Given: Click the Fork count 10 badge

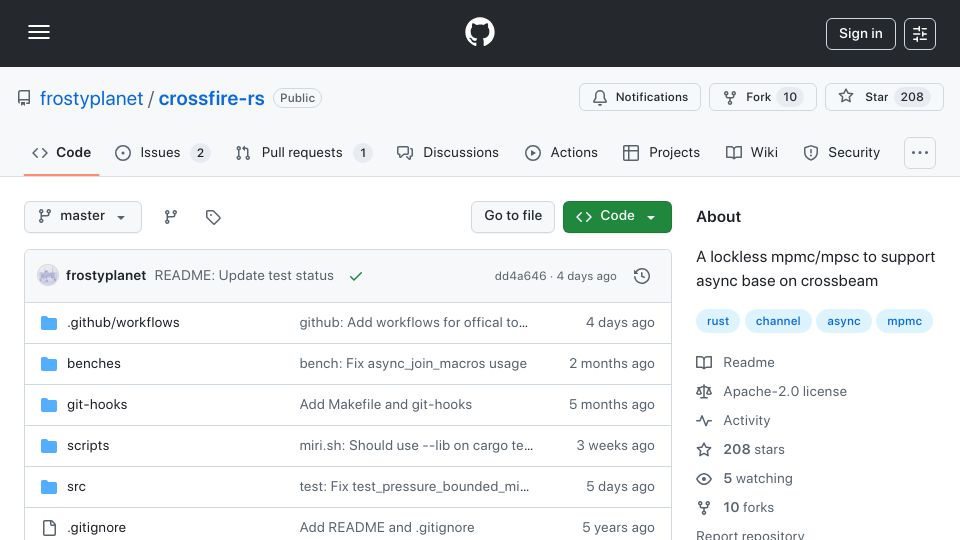Looking at the screenshot, I should (x=790, y=97).
